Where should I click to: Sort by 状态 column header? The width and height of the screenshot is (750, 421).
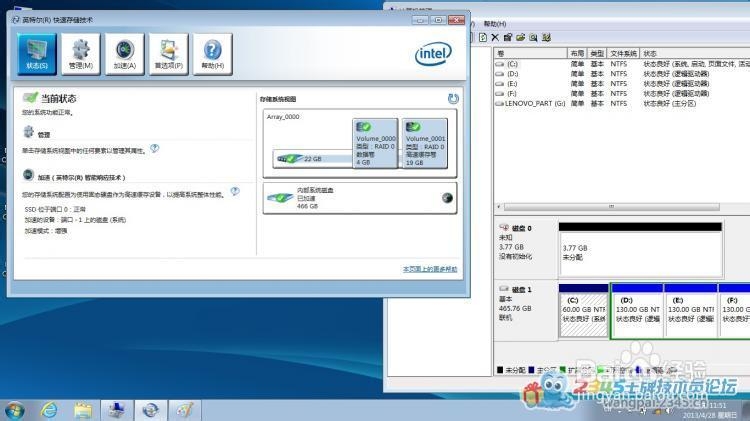click(x=695, y=53)
